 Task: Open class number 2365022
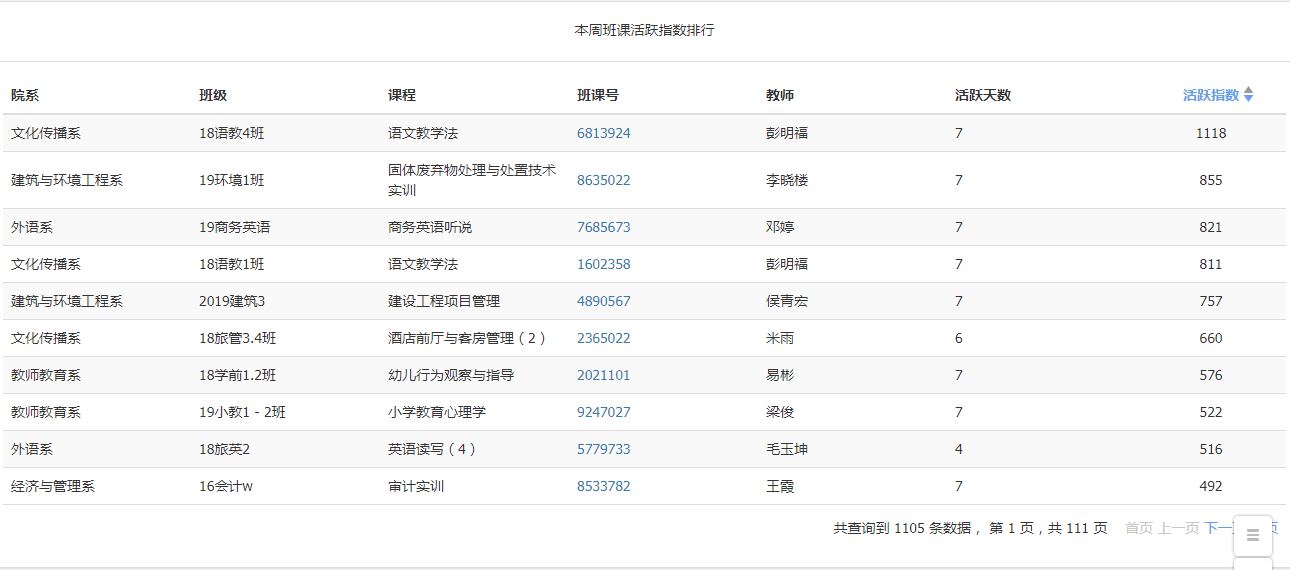pos(604,338)
